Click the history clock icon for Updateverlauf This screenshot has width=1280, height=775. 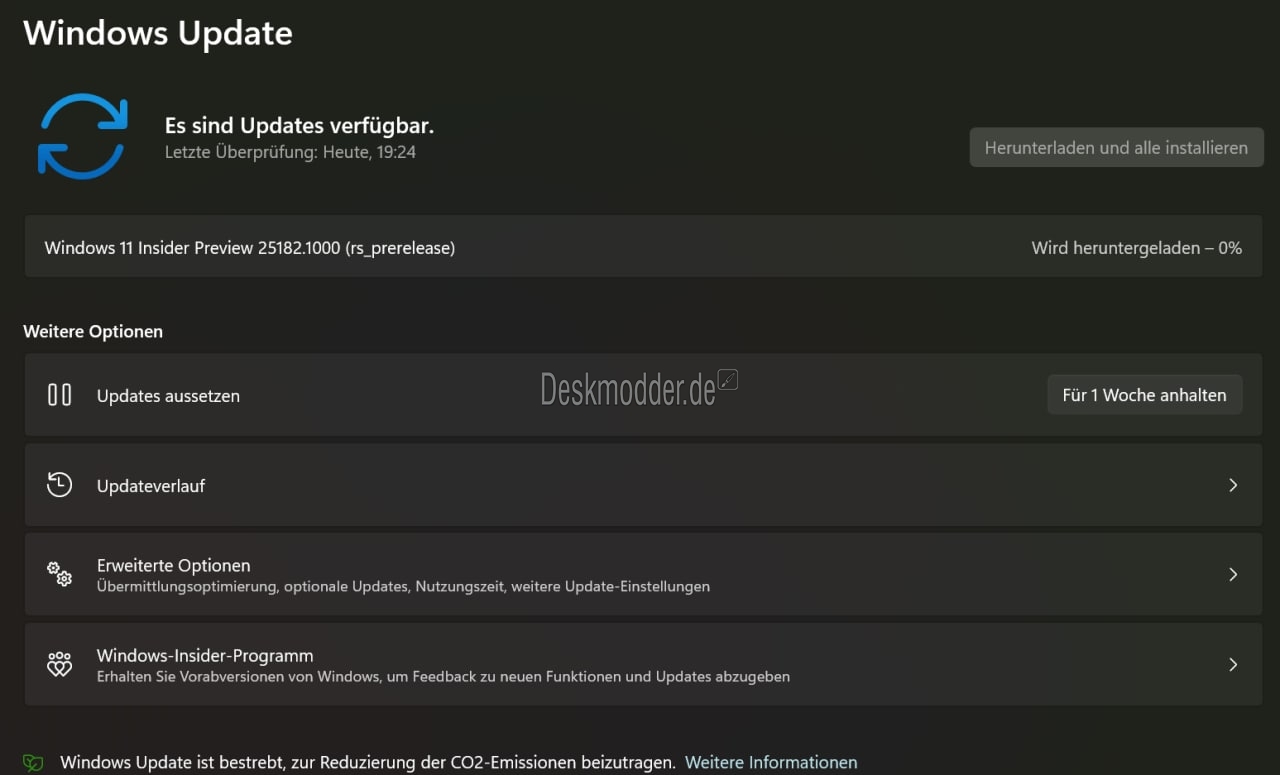tap(59, 485)
